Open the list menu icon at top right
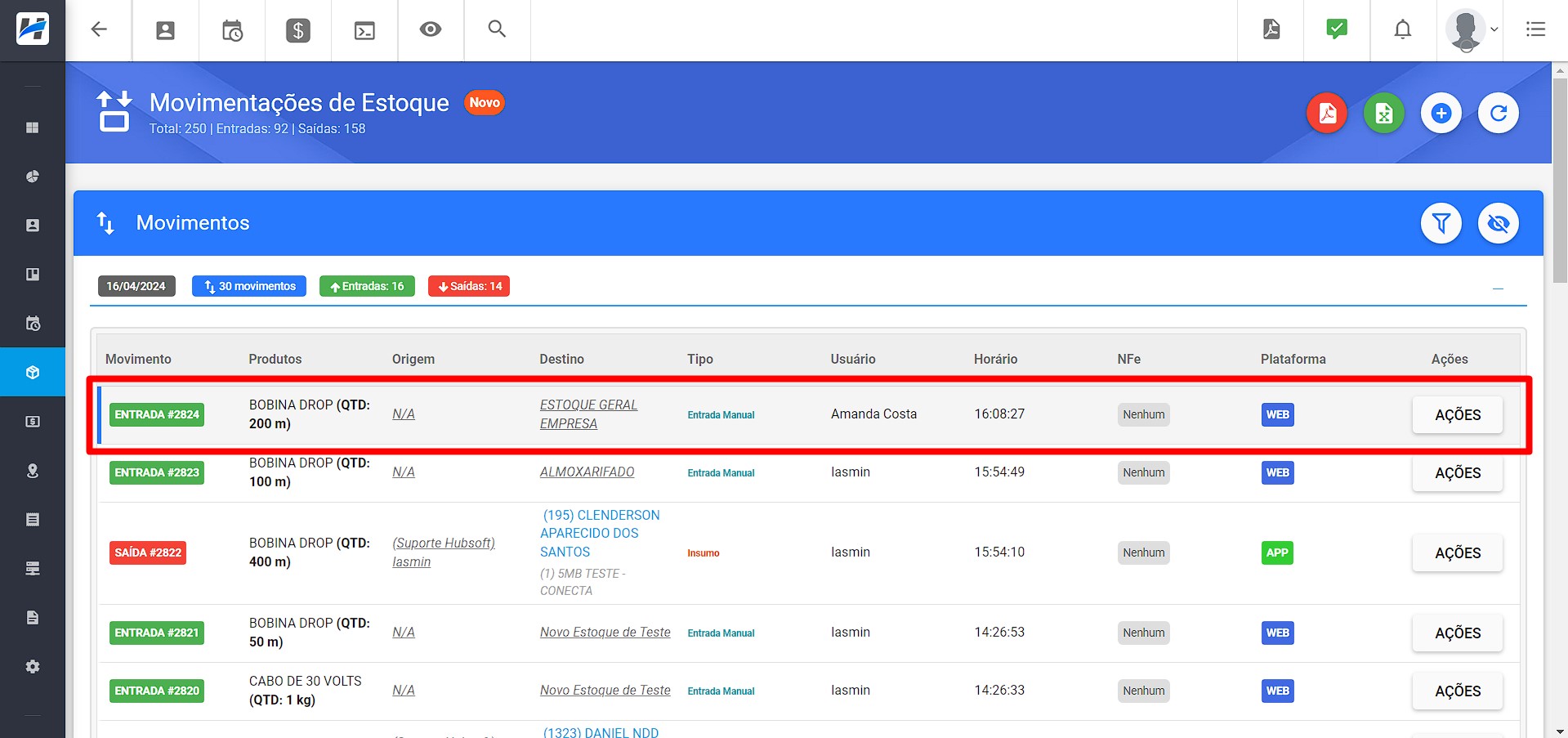 (x=1536, y=29)
